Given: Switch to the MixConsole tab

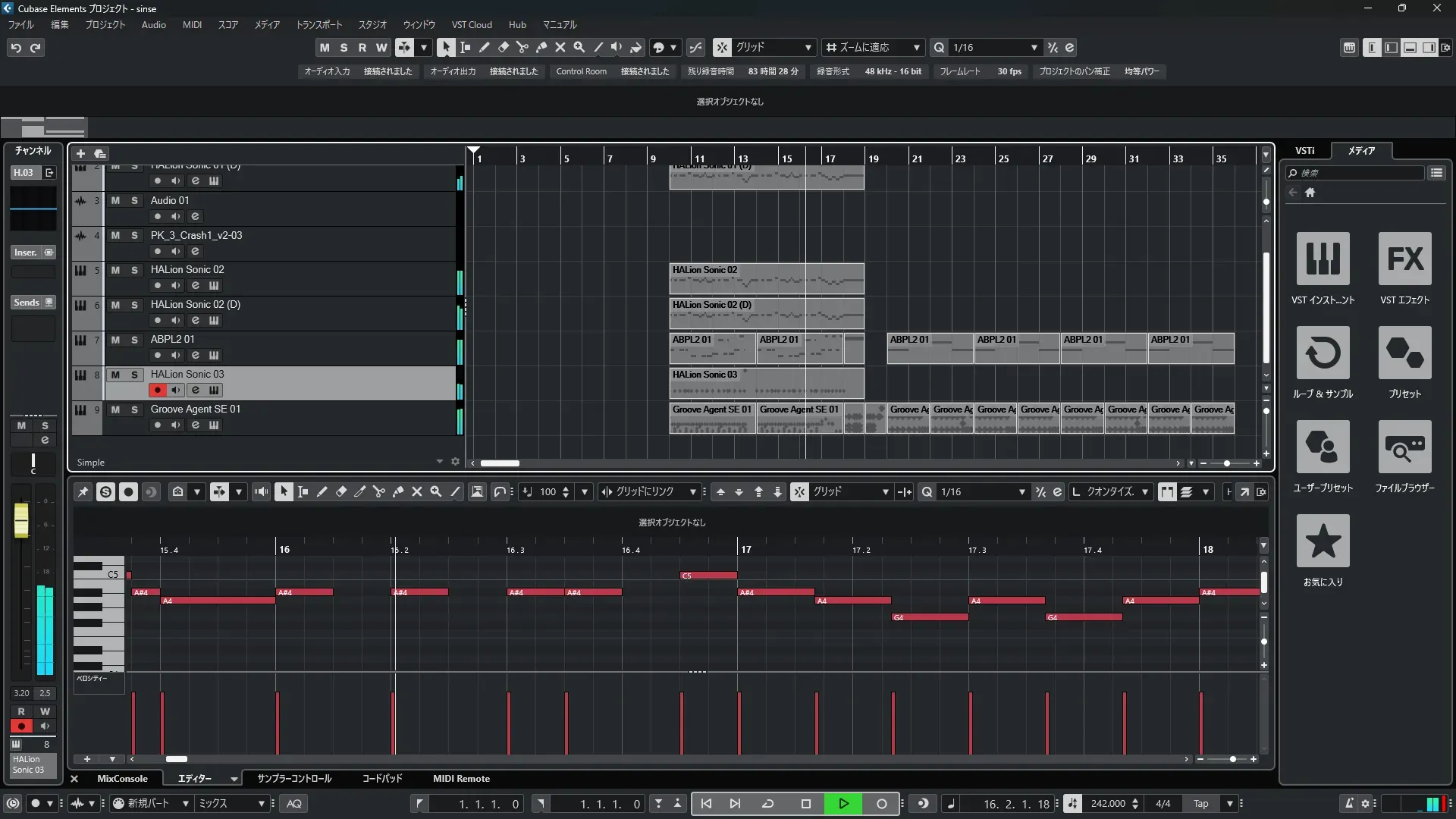Looking at the screenshot, I should coord(122,779).
